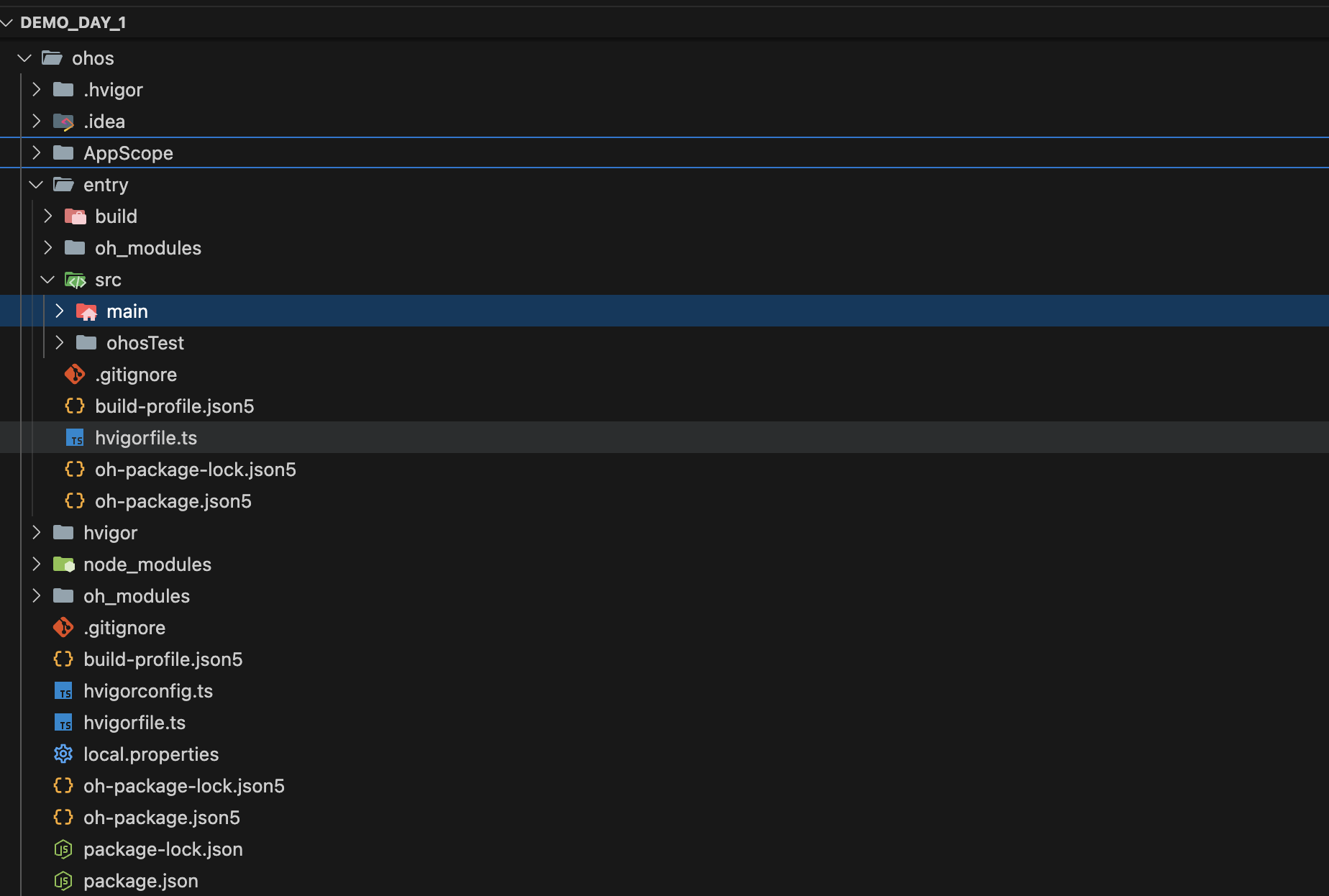Viewport: 1329px width, 896px height.
Task: Open the hvigorfile.ts file under entry
Action: click(x=146, y=437)
